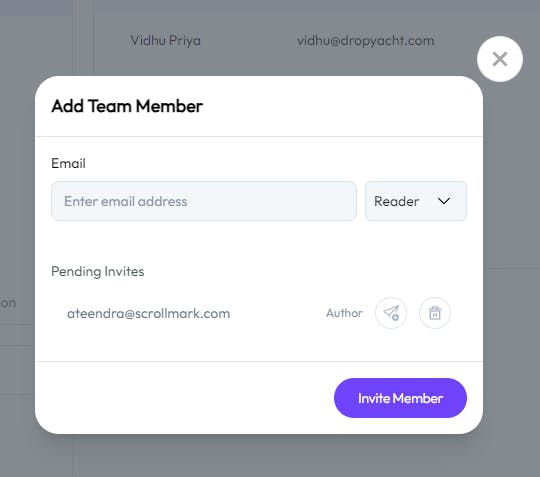Click the Add Team Member heading
Screen dimensions: 540x477
[x=127, y=106]
